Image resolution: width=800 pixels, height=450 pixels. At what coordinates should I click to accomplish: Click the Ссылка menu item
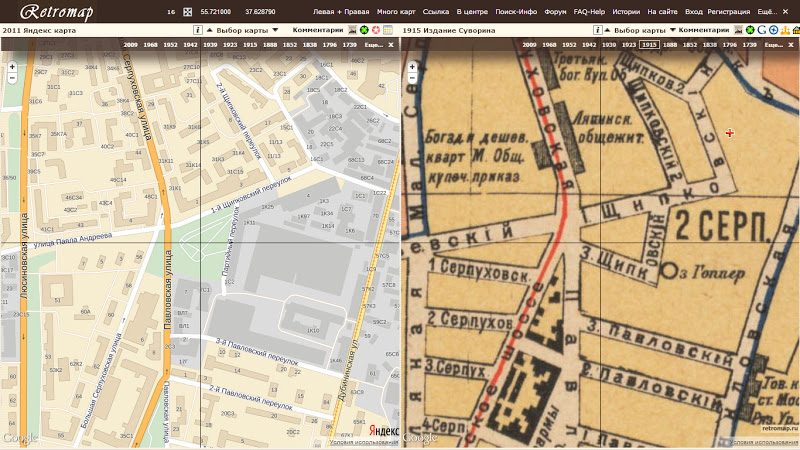(436, 11)
